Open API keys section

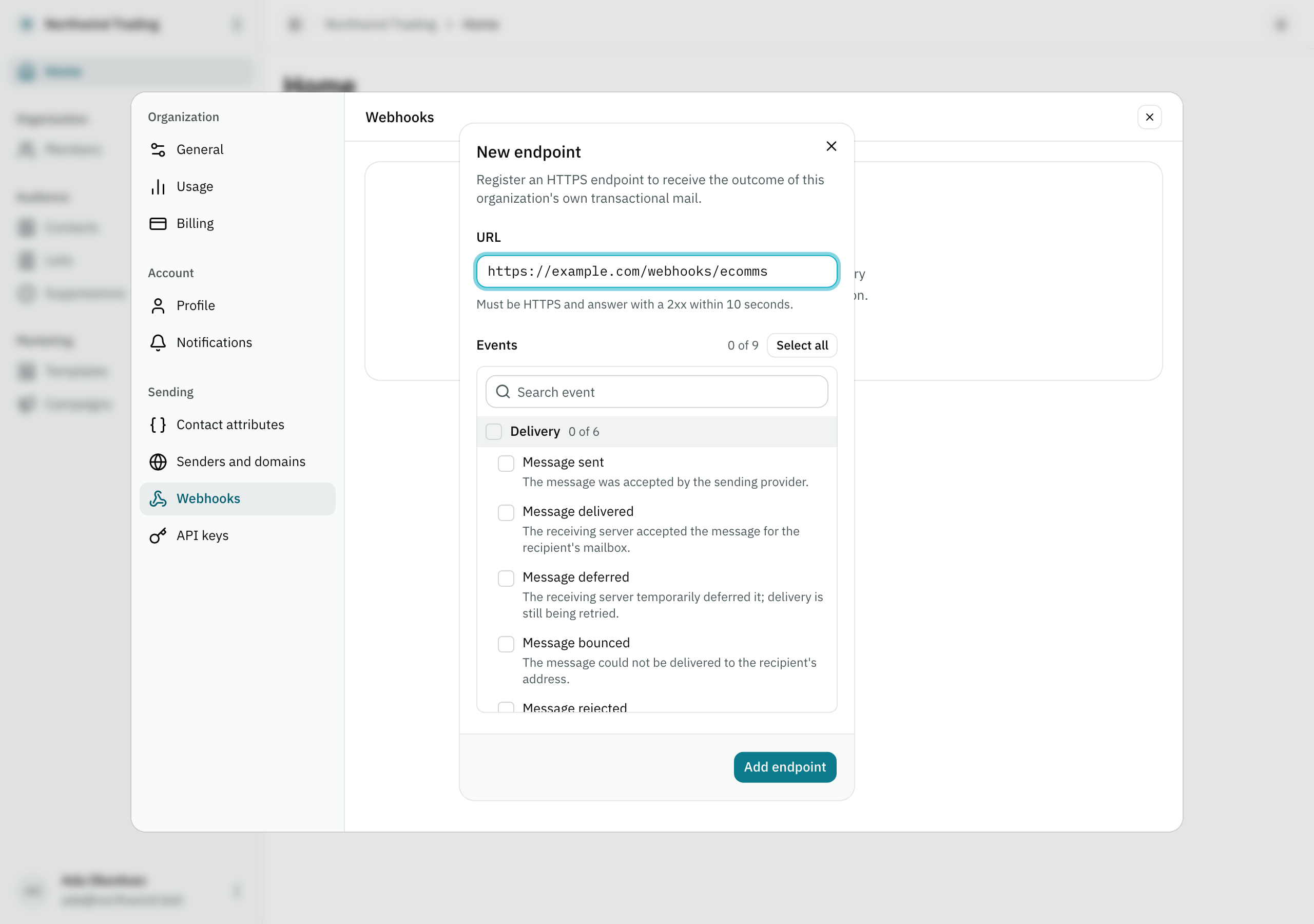[237, 535]
